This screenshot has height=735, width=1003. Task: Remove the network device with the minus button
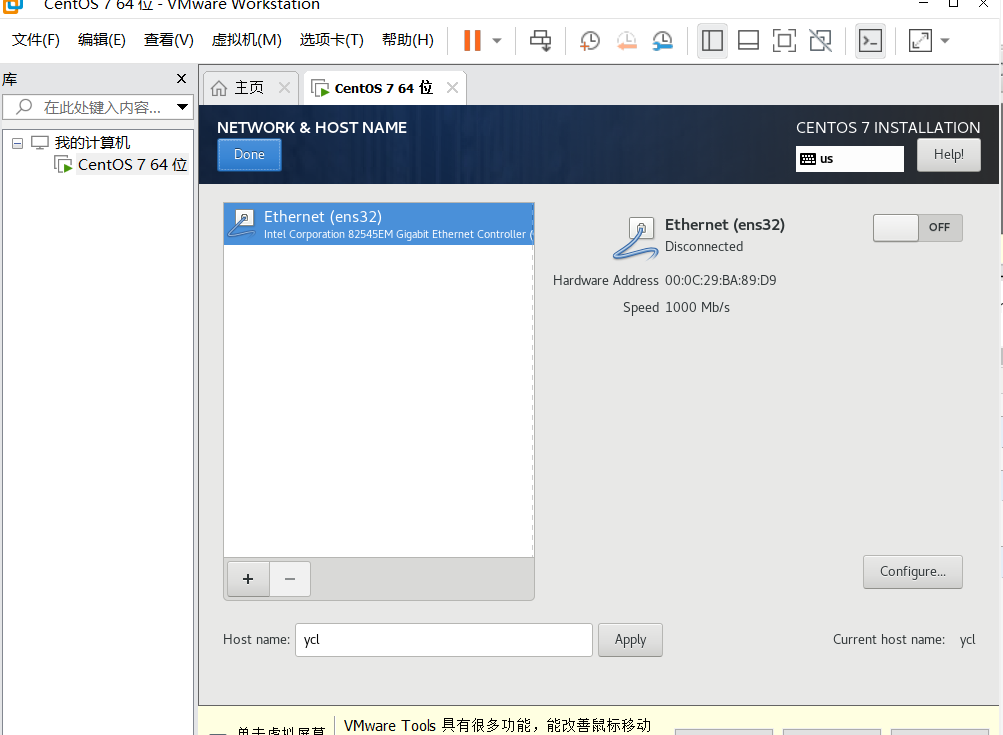(290, 579)
